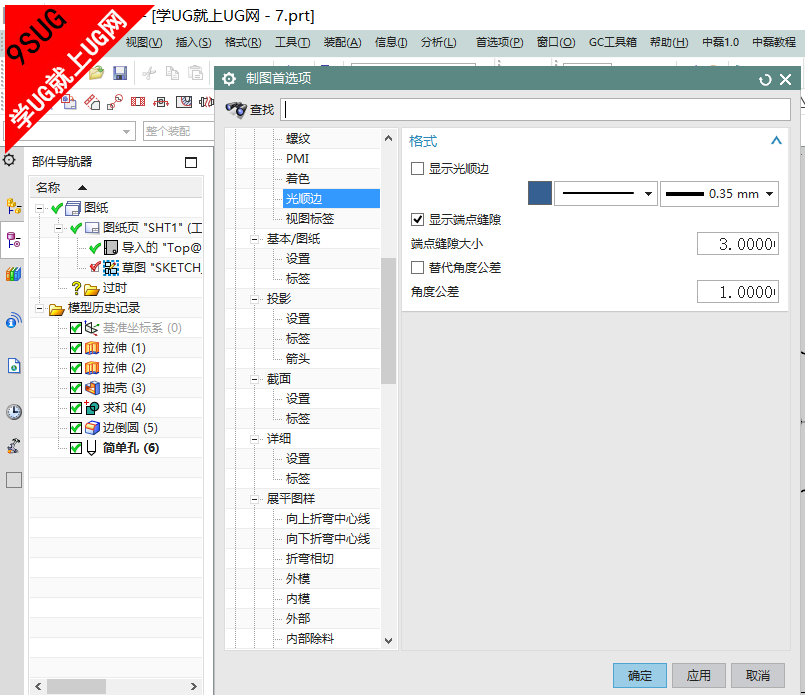
Task: Open the History clock sidebar icon
Action: point(14,412)
